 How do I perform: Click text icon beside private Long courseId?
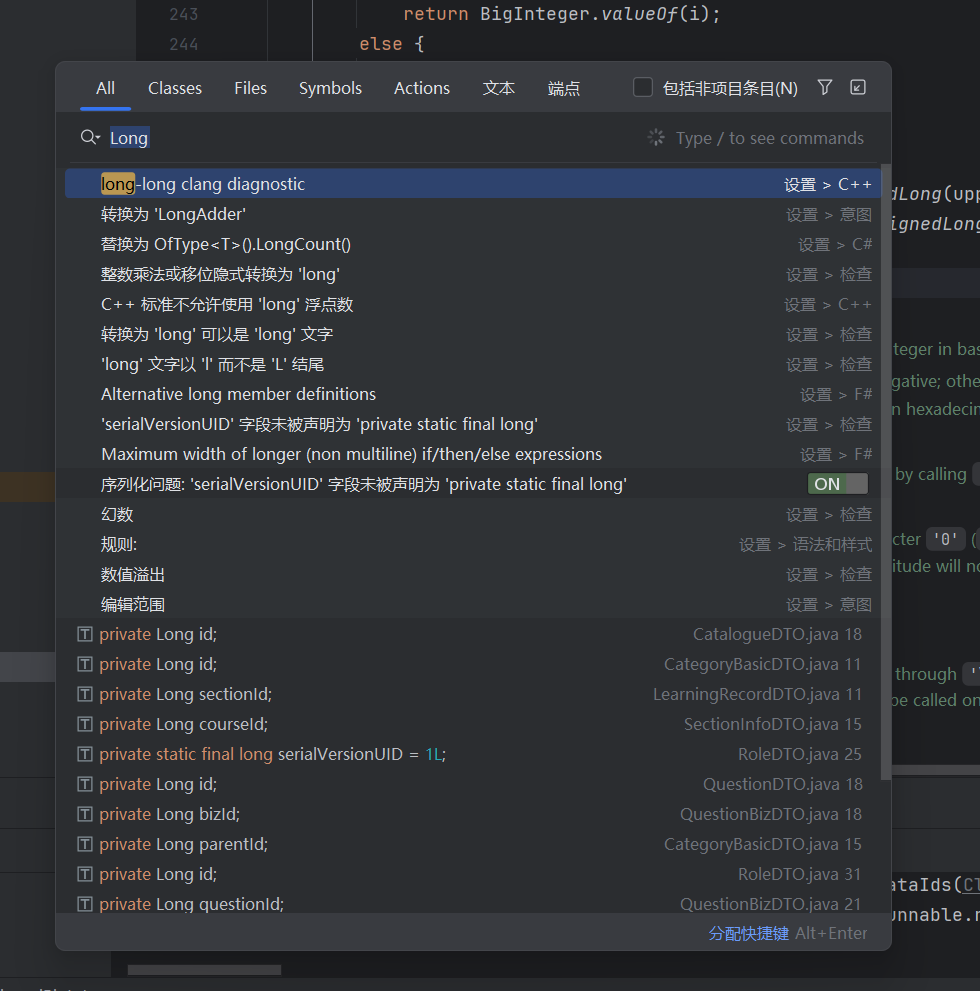85,724
